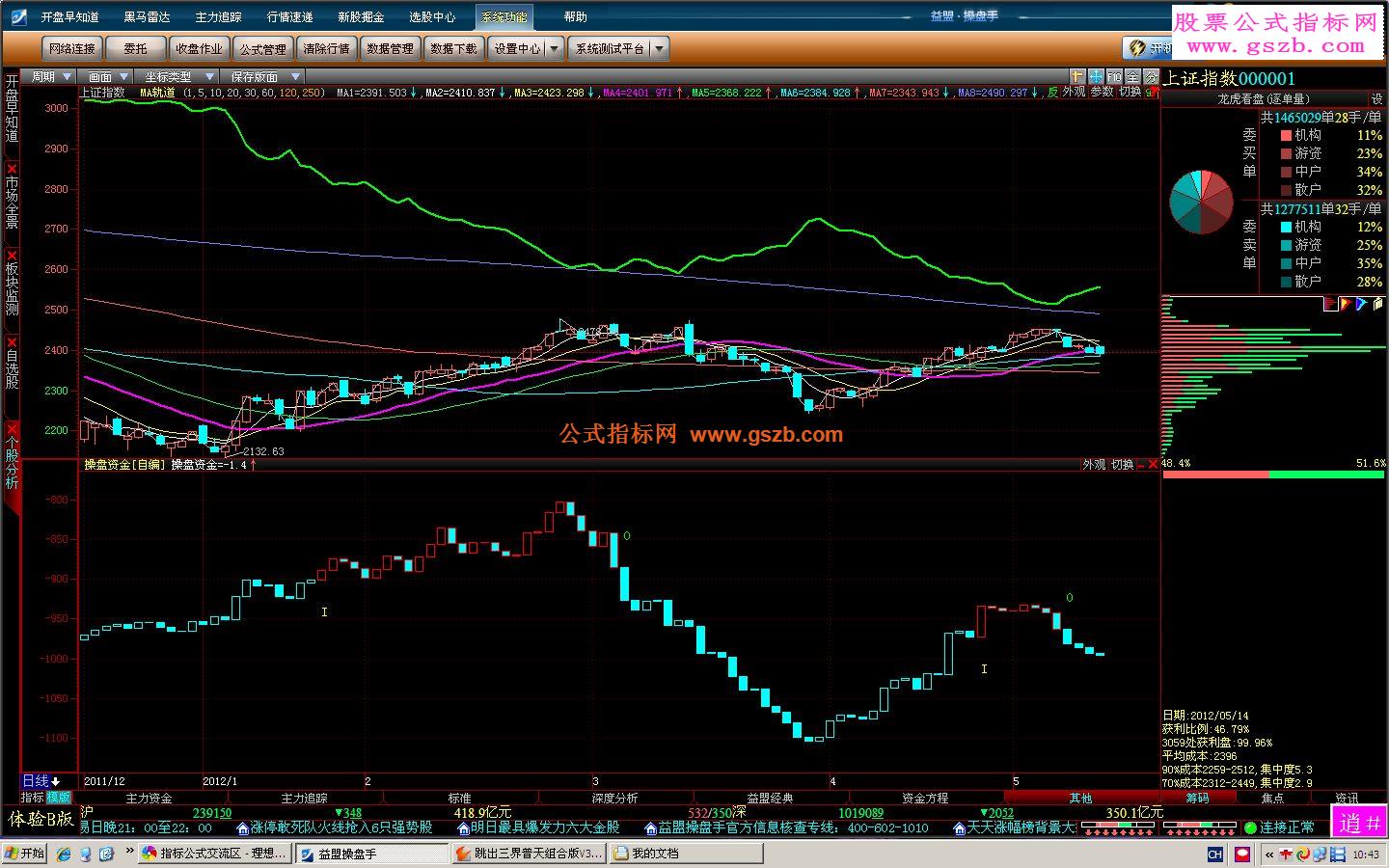Screen dimensions: 1389x868
Task: Open the 新股掘金 menu
Action: click(361, 17)
